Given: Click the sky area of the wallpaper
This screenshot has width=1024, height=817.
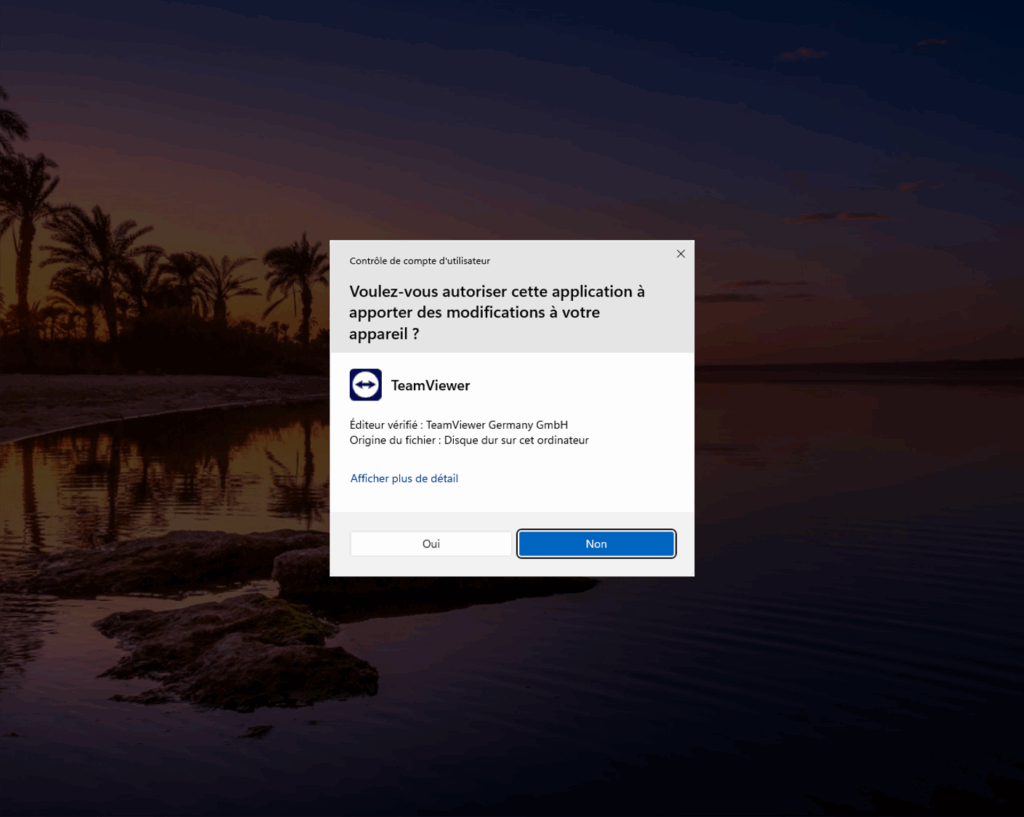Looking at the screenshot, I should 600,100.
